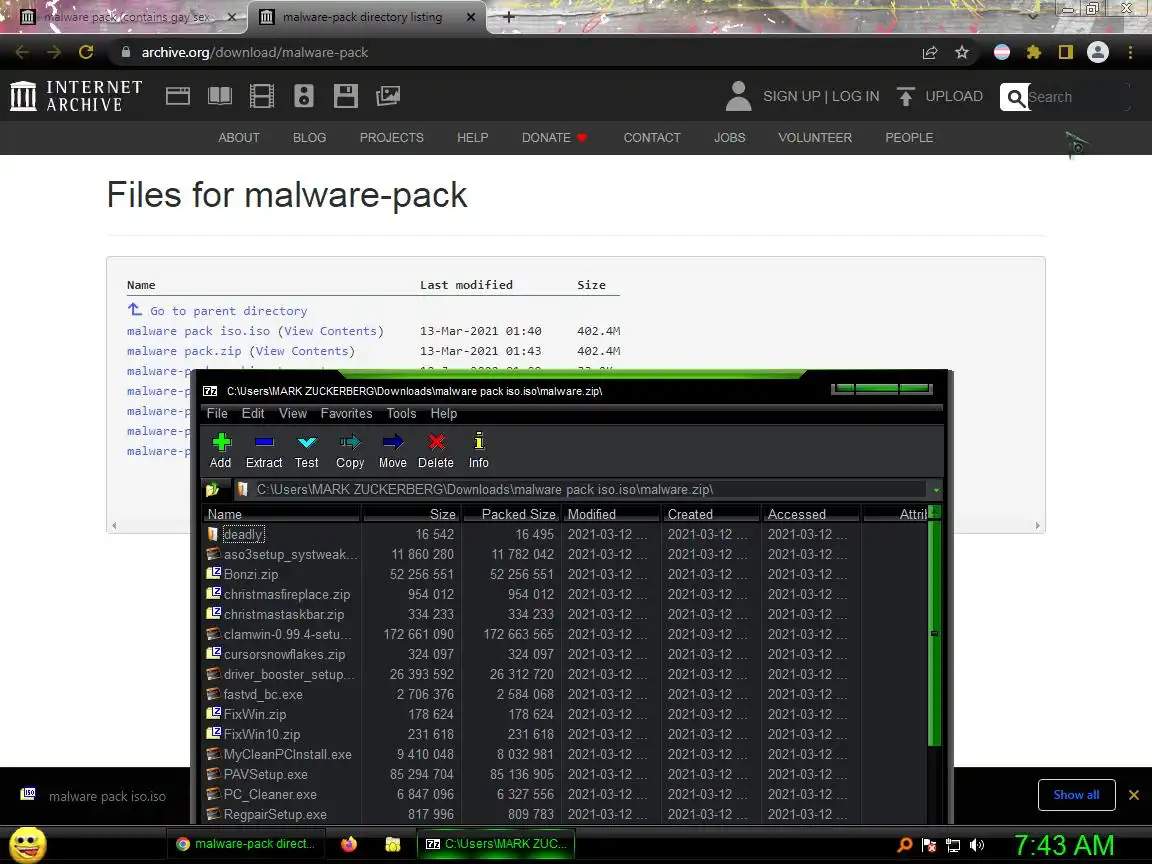Sort 7-Zip list by Modified column
The image size is (1152, 864).
(x=611, y=514)
